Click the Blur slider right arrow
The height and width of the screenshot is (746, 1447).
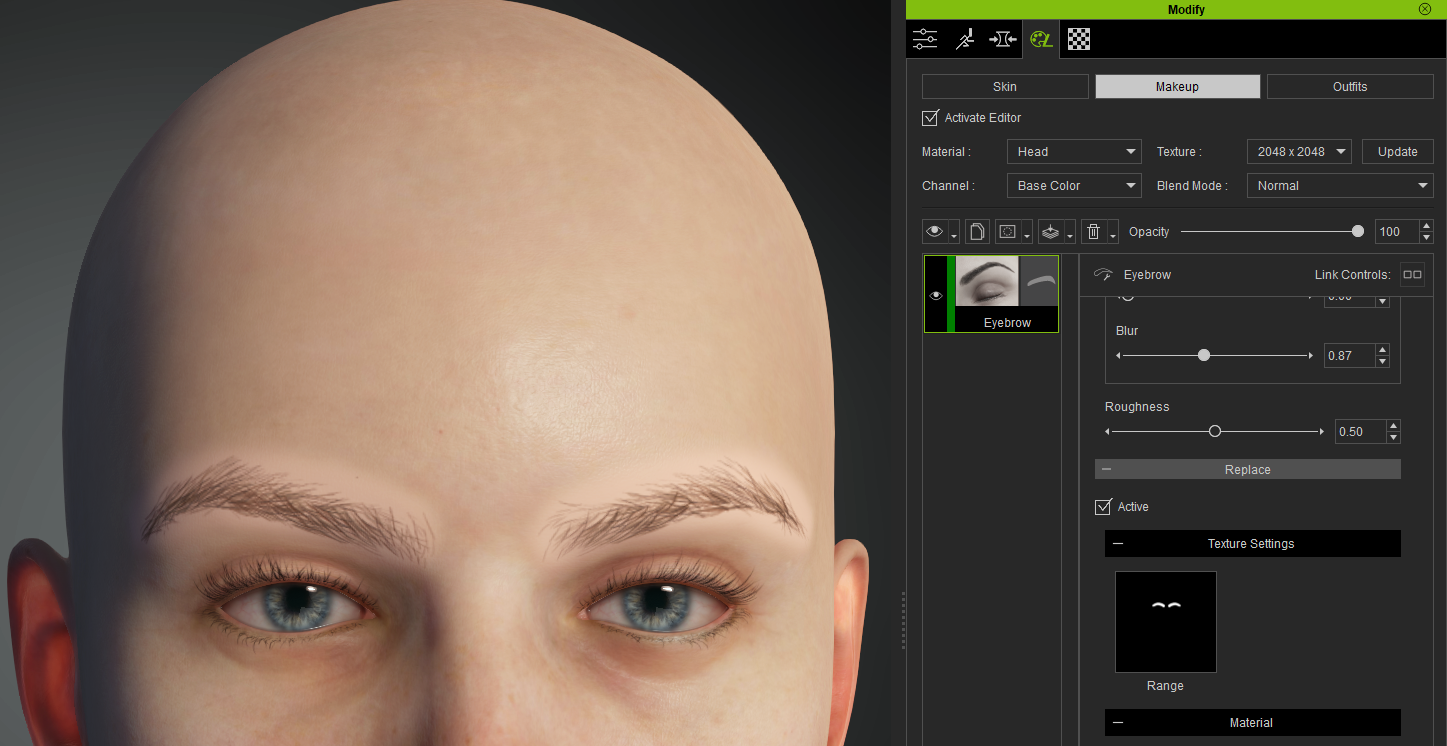click(x=1310, y=355)
